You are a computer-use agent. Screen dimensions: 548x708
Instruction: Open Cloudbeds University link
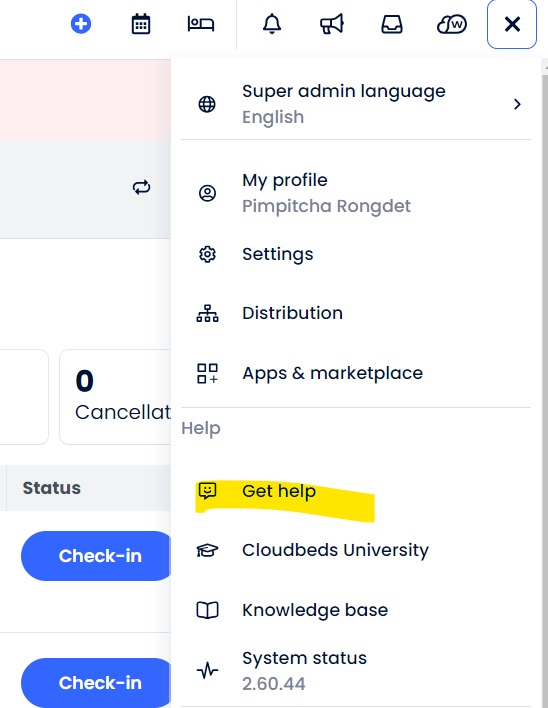(x=356, y=550)
